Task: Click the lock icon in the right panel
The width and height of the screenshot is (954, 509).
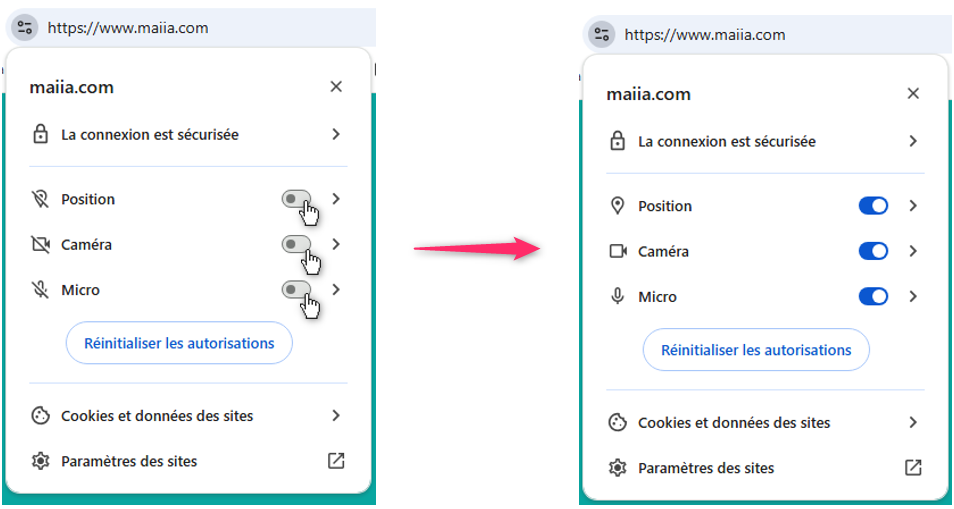Action: [617, 142]
